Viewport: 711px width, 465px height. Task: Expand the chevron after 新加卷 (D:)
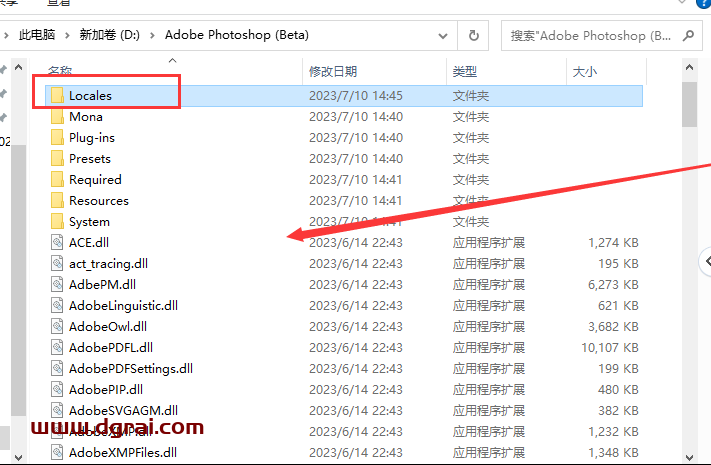coord(152,35)
